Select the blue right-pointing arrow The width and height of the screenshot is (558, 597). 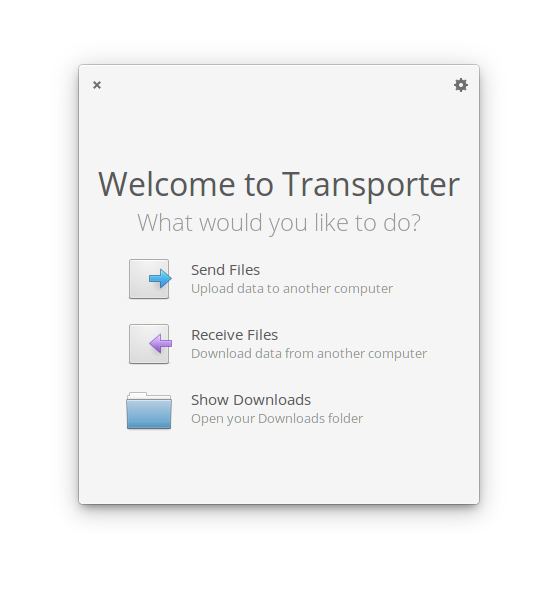(x=160, y=278)
